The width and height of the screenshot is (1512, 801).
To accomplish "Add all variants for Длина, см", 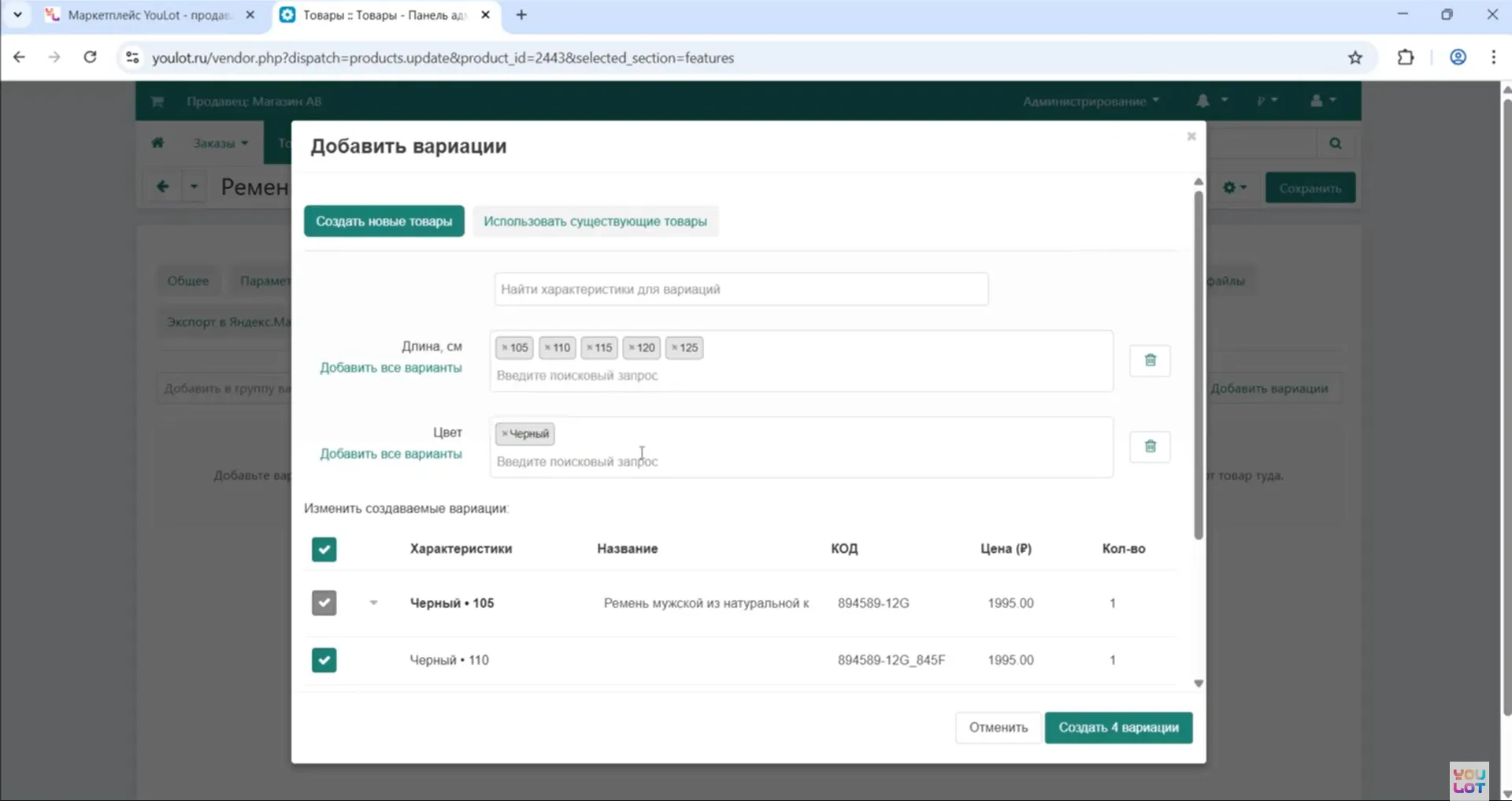I will tap(391, 368).
